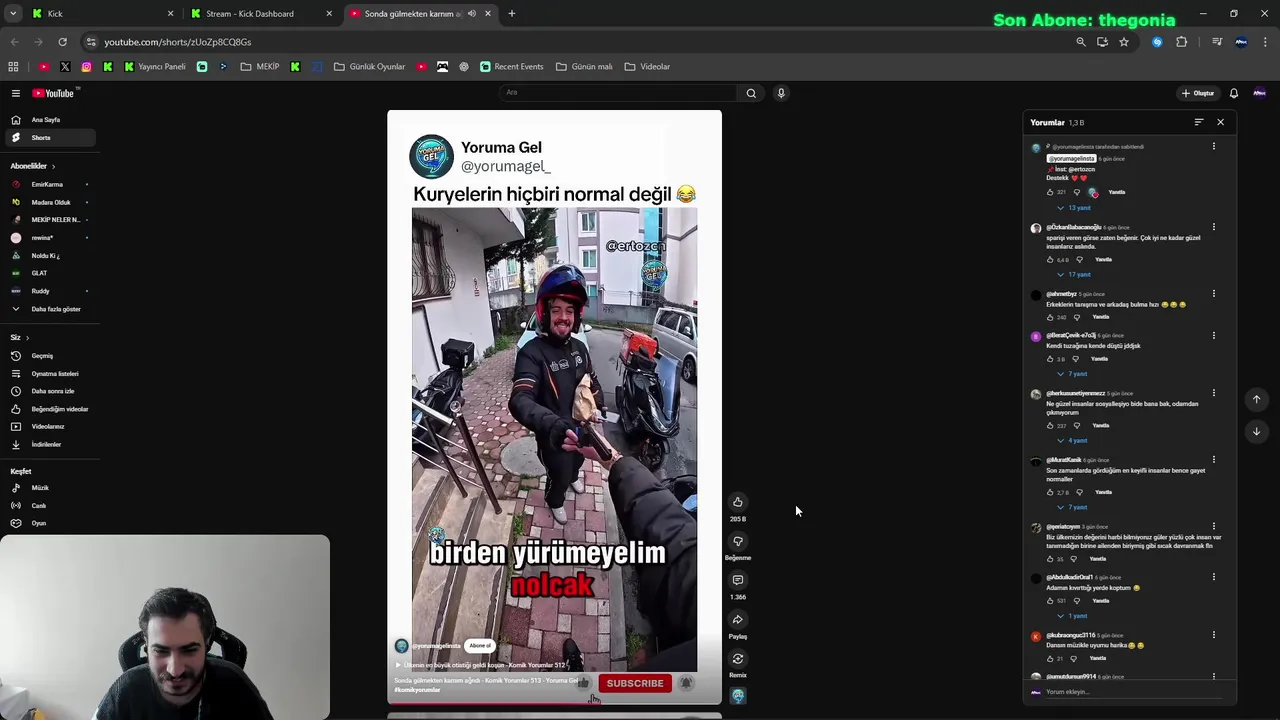This screenshot has height=720, width=1280.
Task: Open X bookmark in bookmarks bar
Action: pyautogui.click(x=65, y=67)
